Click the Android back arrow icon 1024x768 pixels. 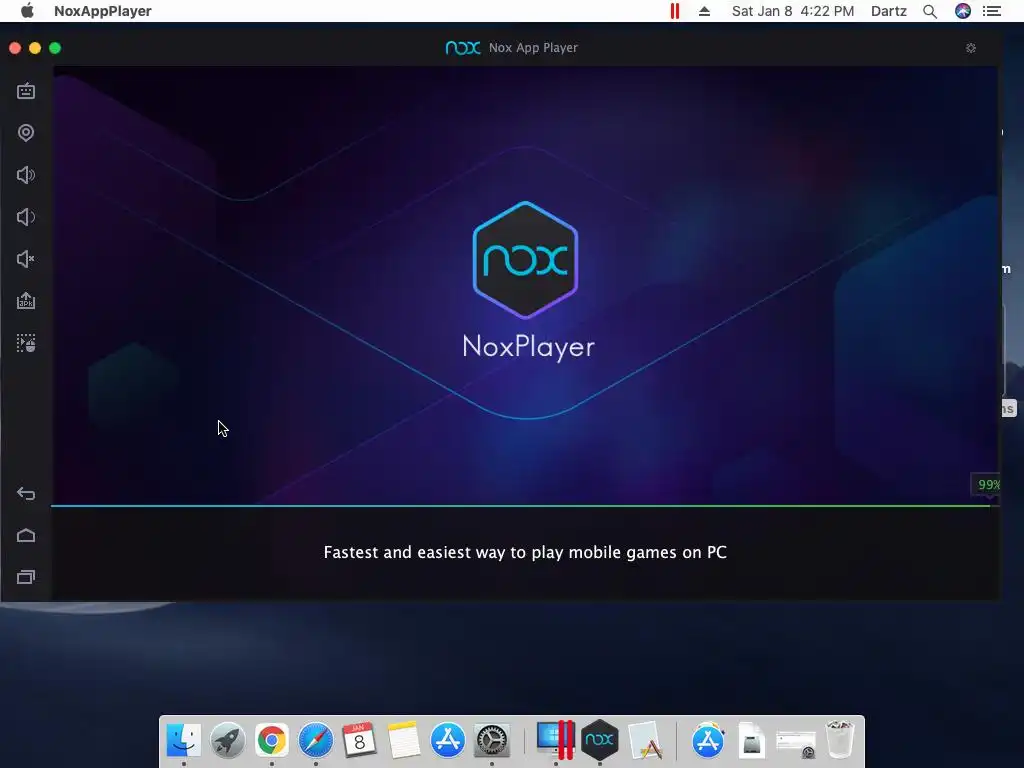(26, 494)
